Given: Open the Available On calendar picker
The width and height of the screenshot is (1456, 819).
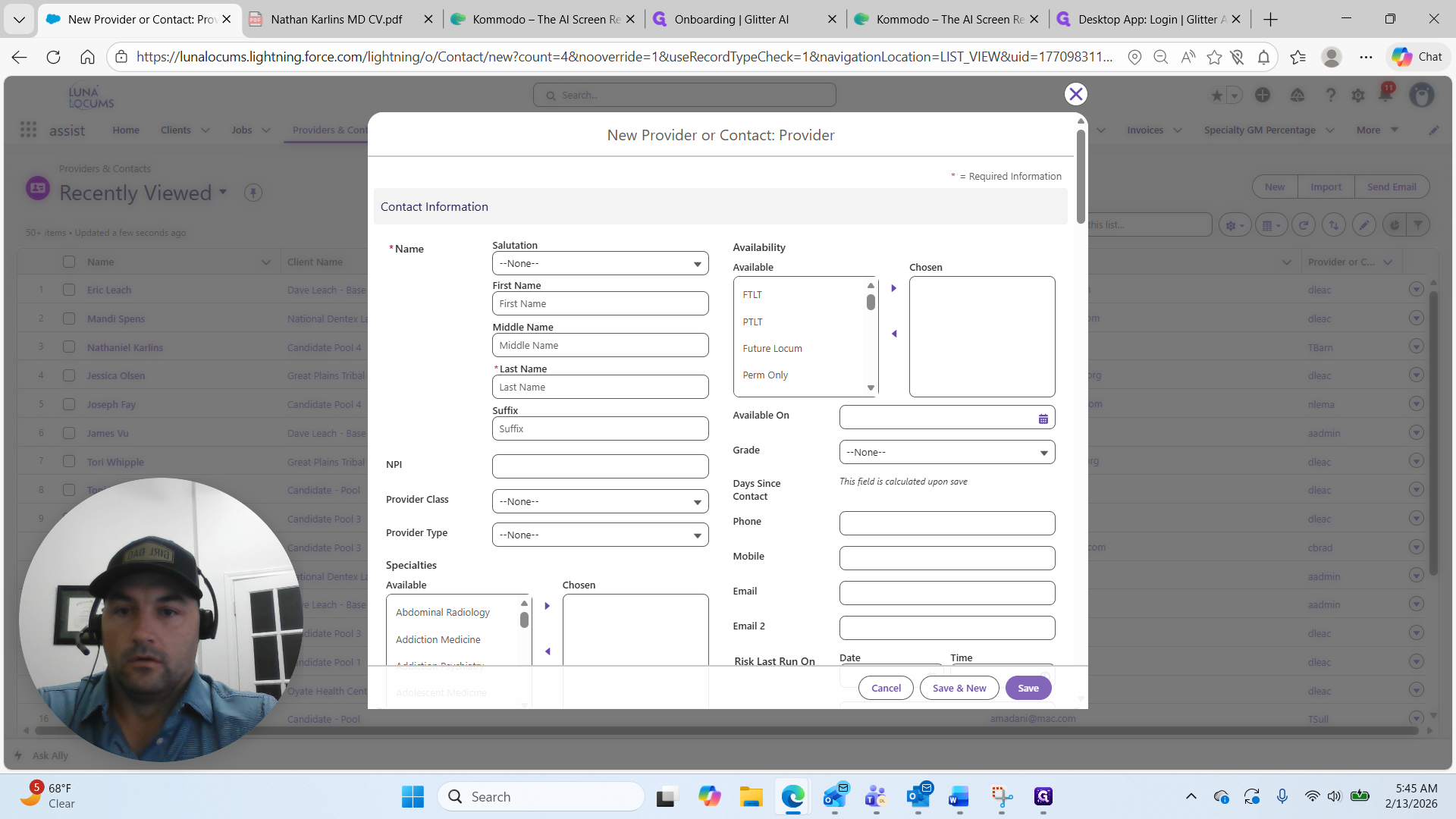Looking at the screenshot, I should [1043, 419].
